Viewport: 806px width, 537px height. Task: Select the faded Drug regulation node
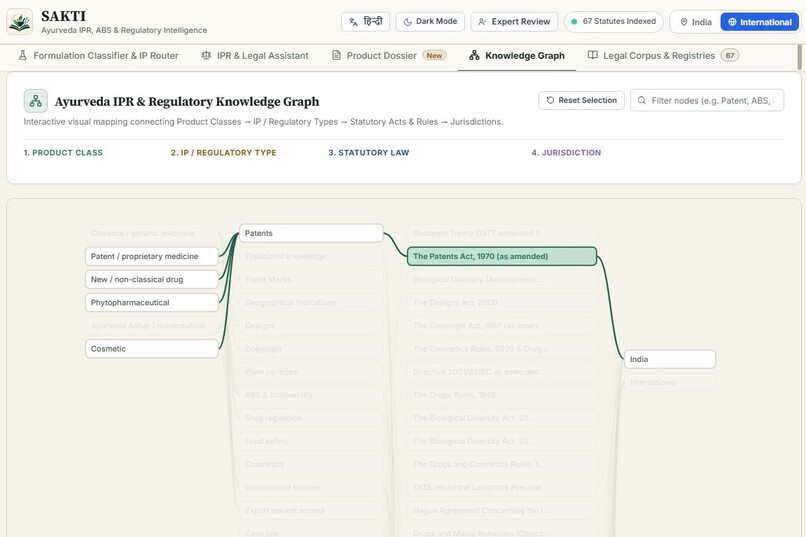[312, 418]
